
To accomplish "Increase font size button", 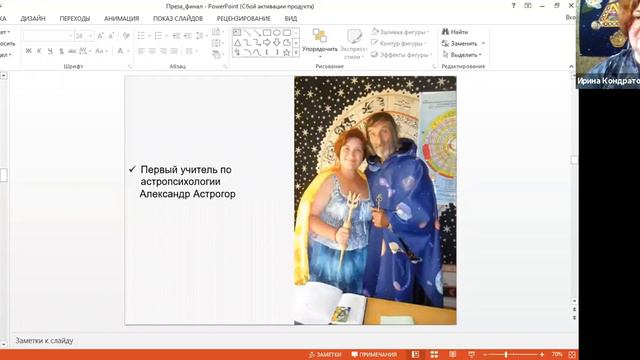I will coord(100,36).
